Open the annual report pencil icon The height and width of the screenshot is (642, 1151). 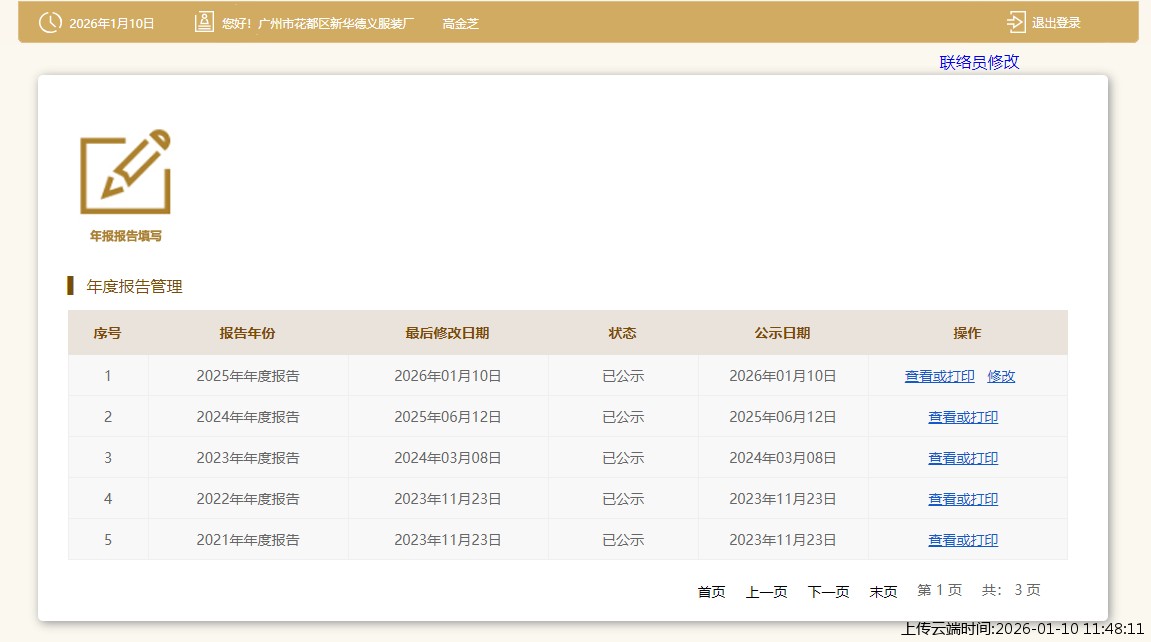(x=125, y=172)
